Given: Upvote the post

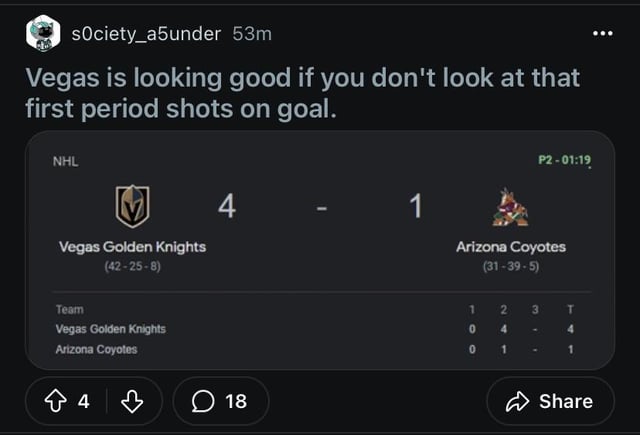Looking at the screenshot, I should pyautogui.click(x=56, y=401).
